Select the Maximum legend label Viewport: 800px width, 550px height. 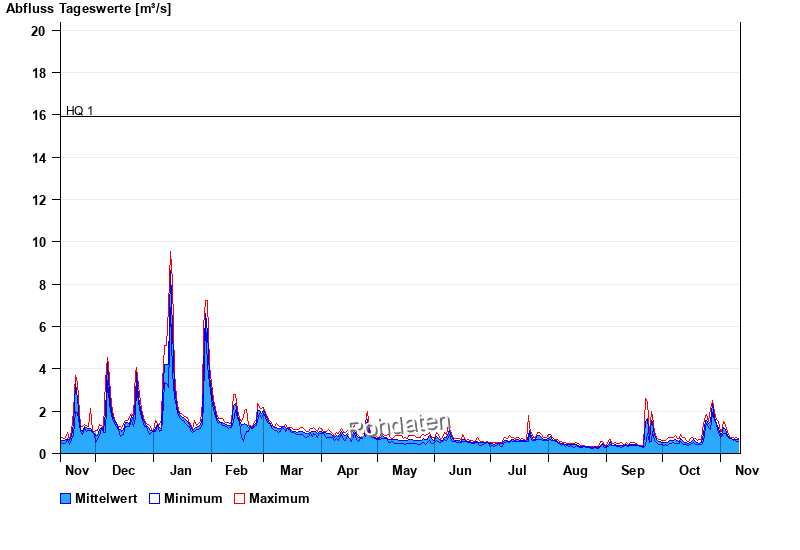(x=279, y=498)
